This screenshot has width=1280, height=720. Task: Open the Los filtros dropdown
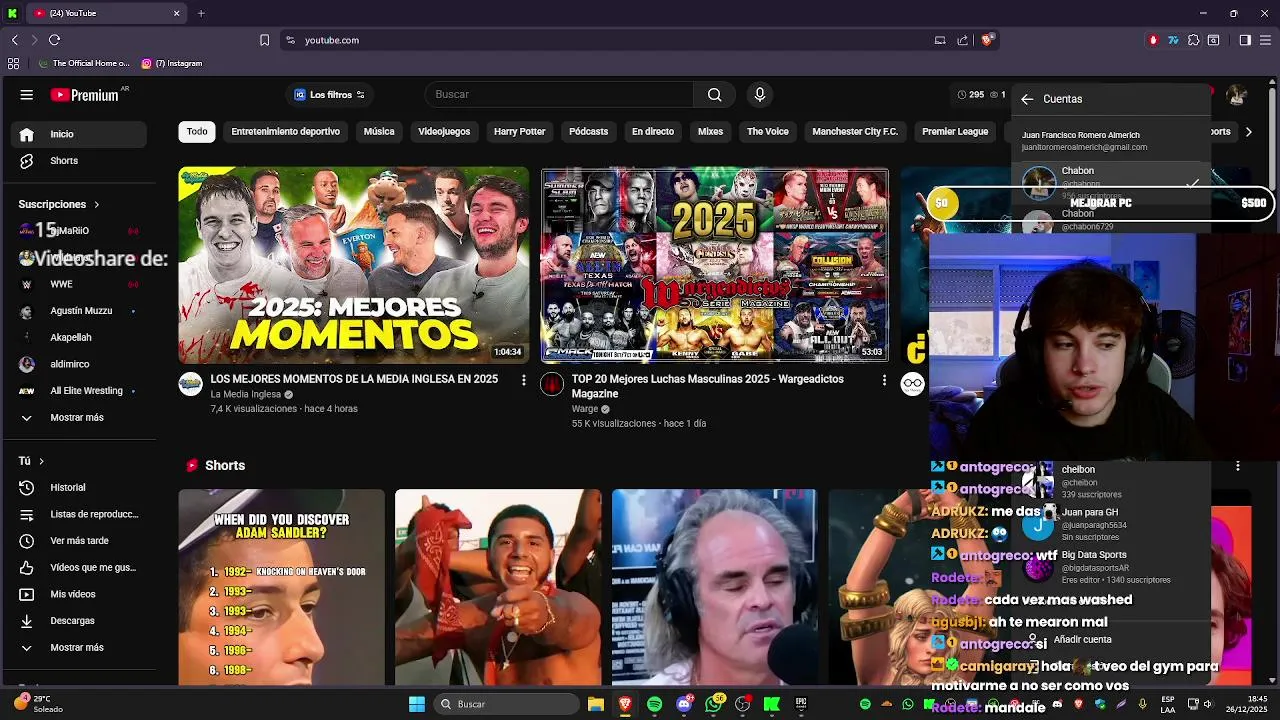click(x=330, y=95)
